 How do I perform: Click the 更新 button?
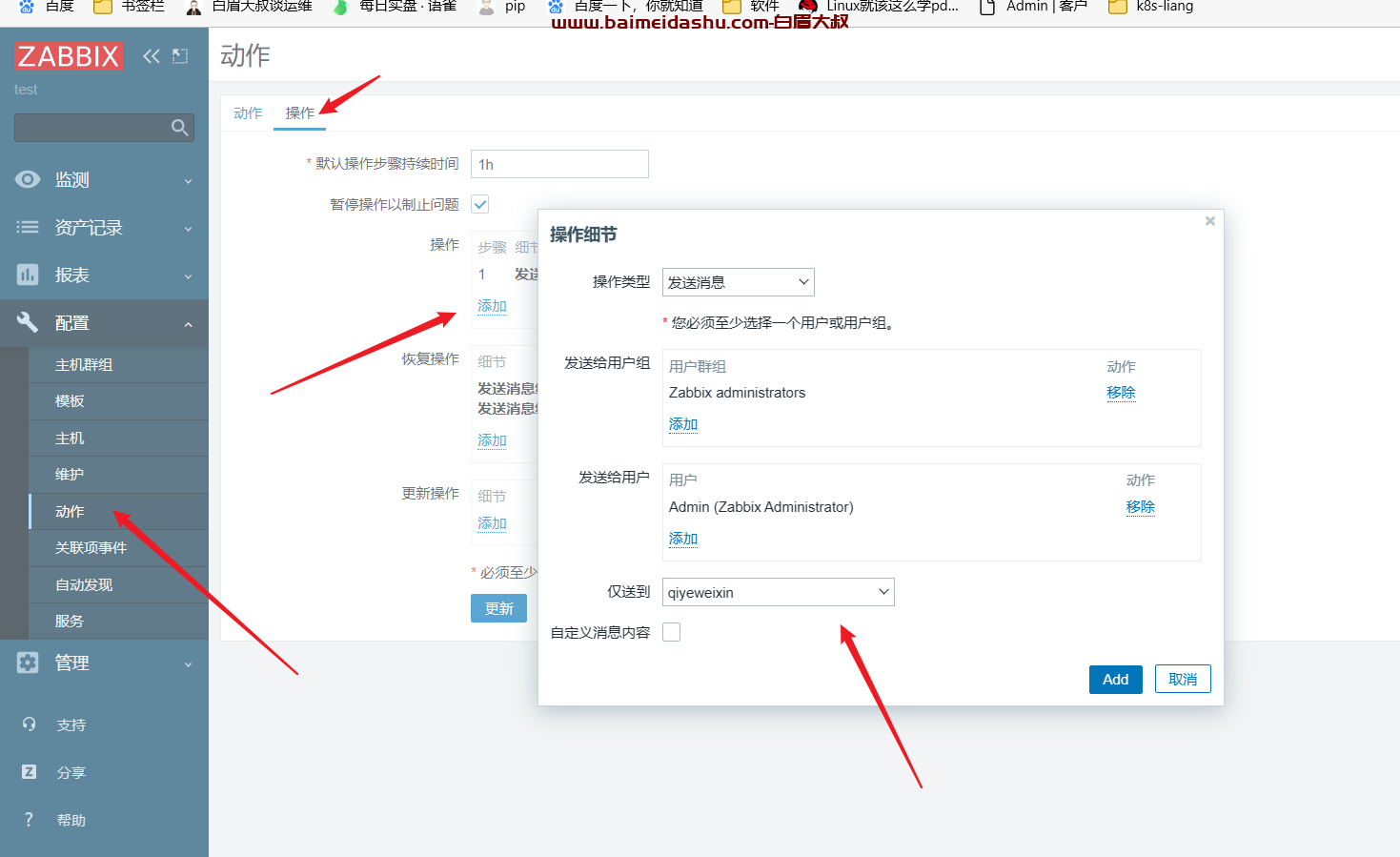[x=498, y=608]
